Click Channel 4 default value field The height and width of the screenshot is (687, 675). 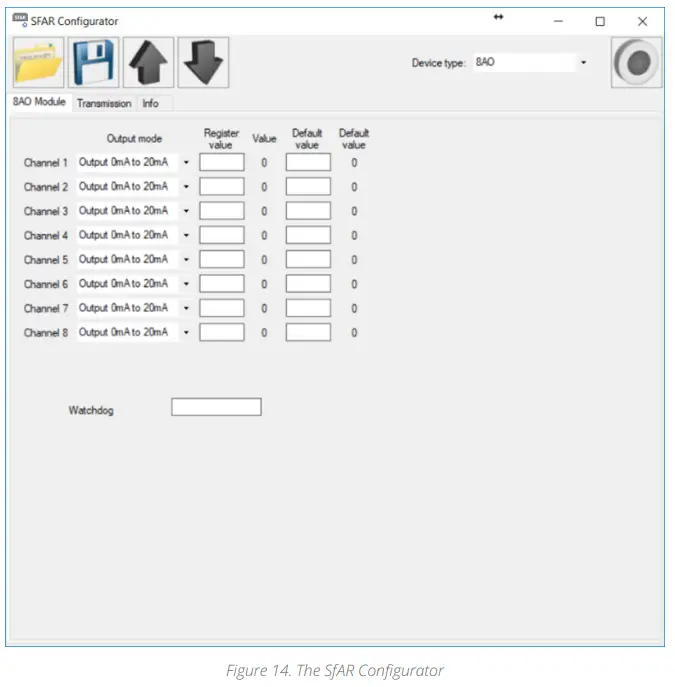click(308, 235)
